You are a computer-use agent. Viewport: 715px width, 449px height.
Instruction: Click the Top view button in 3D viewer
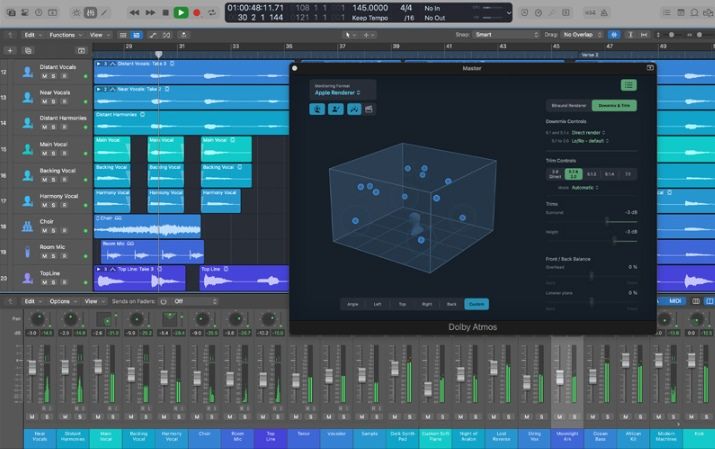click(402, 303)
